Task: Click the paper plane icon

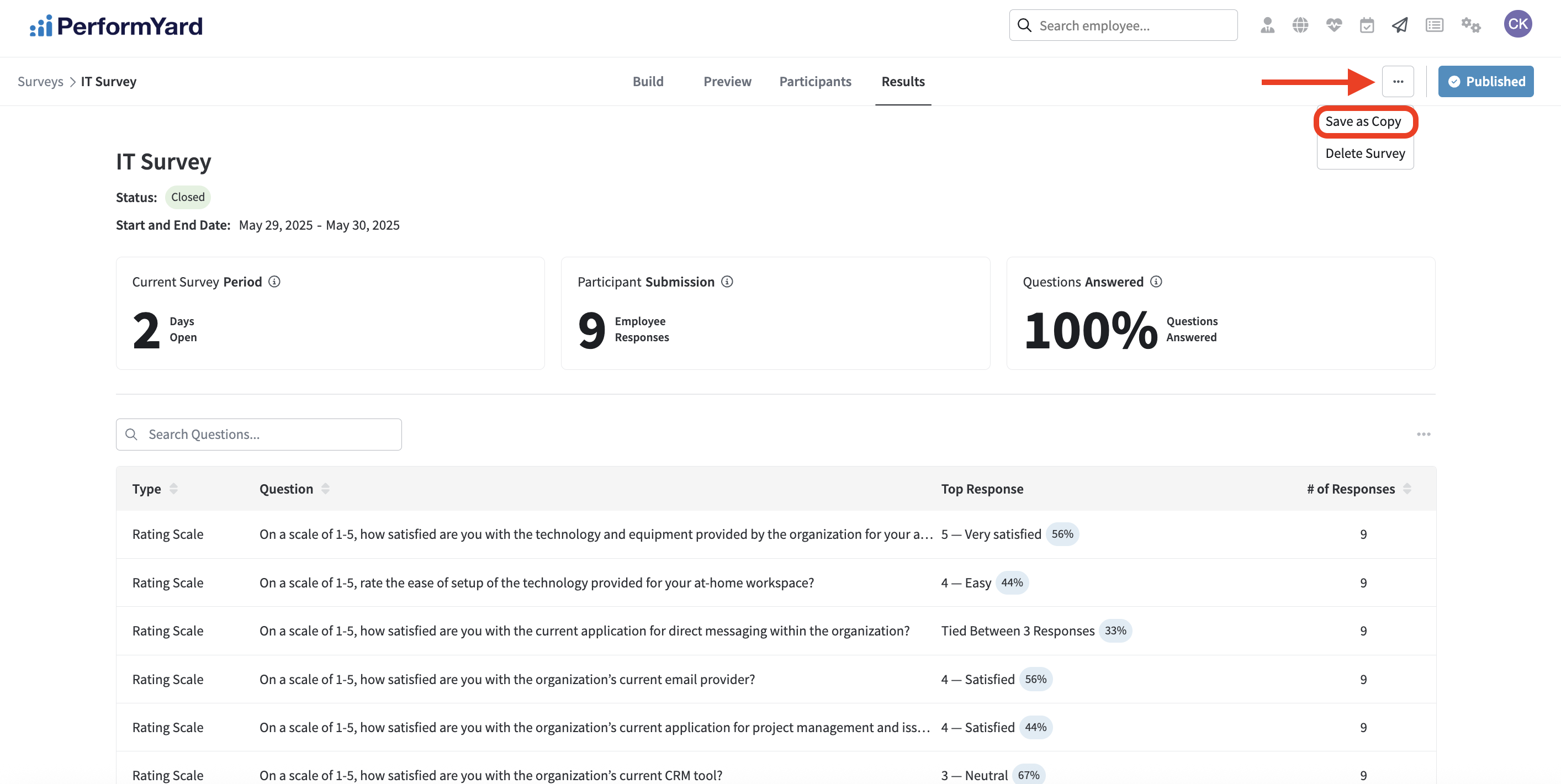Action: pos(1400,25)
